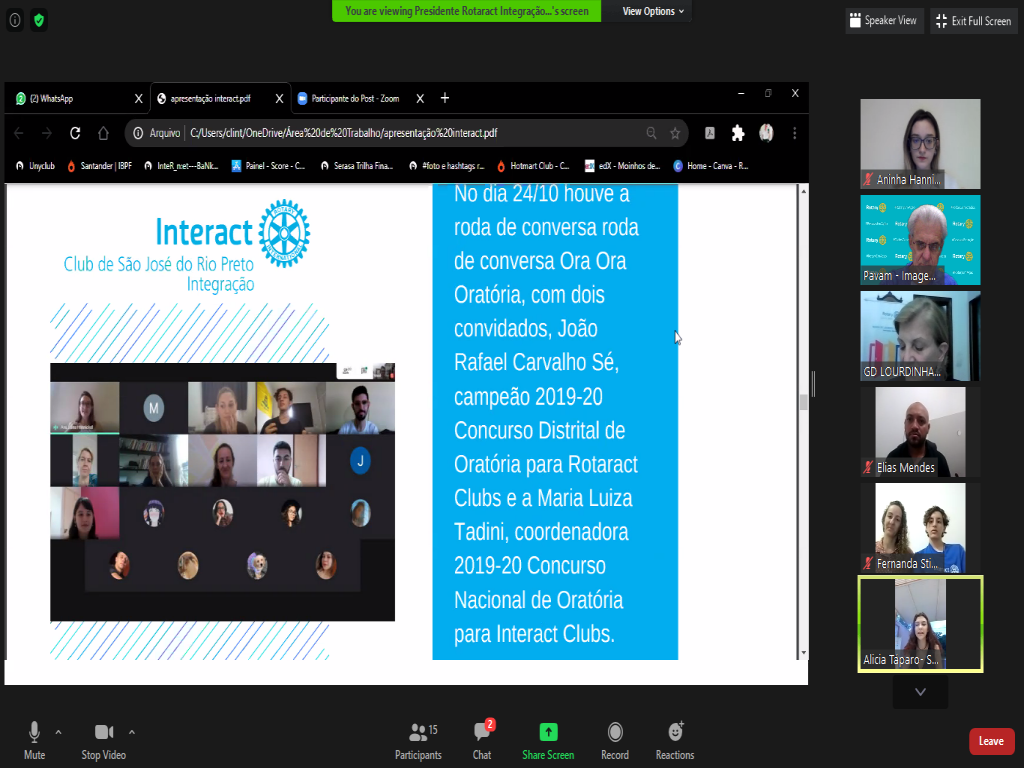Viewport: 1024px width, 768px height.
Task: Select Aninha Hanni's video thumbnail
Action: tap(920, 143)
